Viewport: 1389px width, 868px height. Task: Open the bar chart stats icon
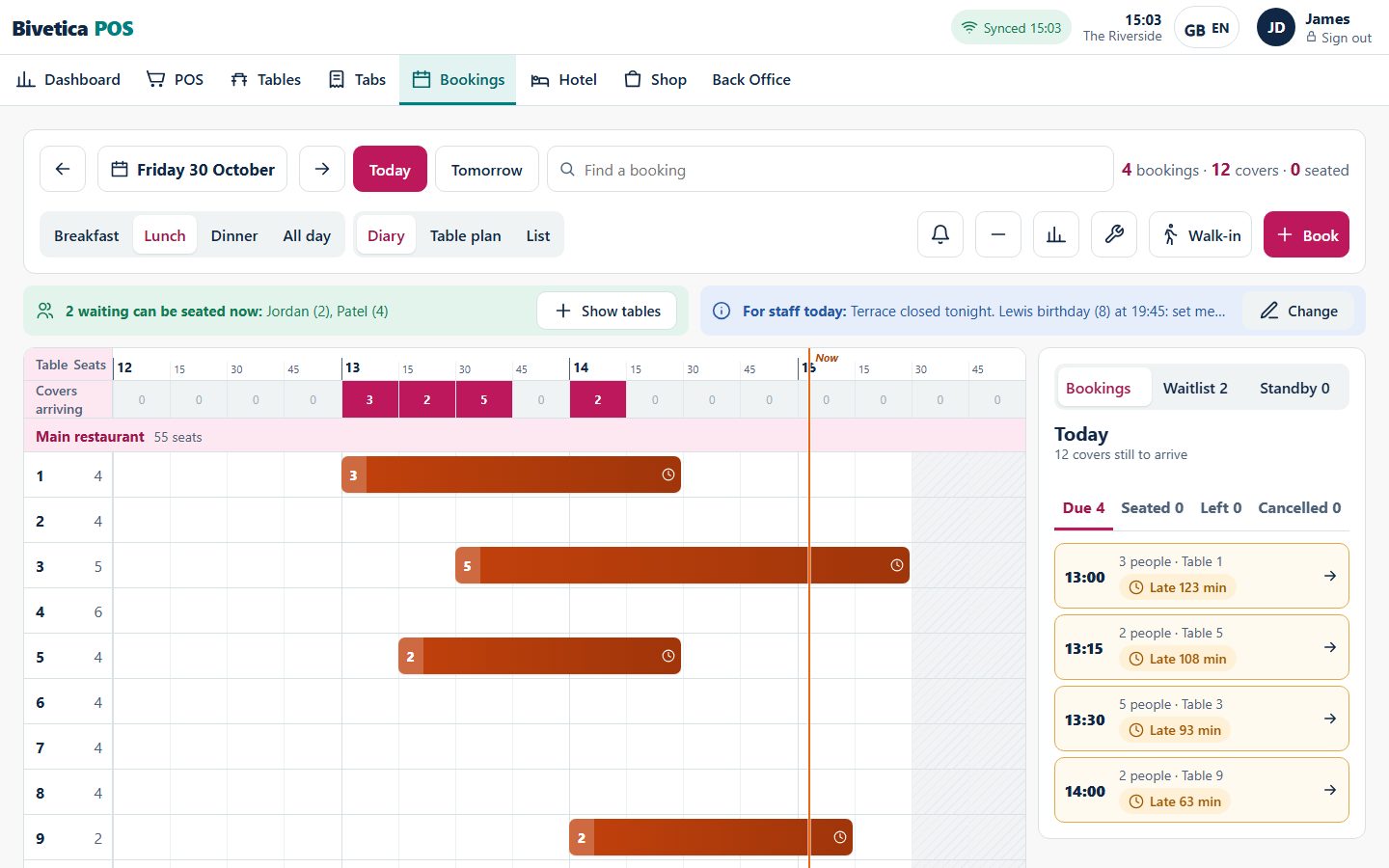[1056, 235]
